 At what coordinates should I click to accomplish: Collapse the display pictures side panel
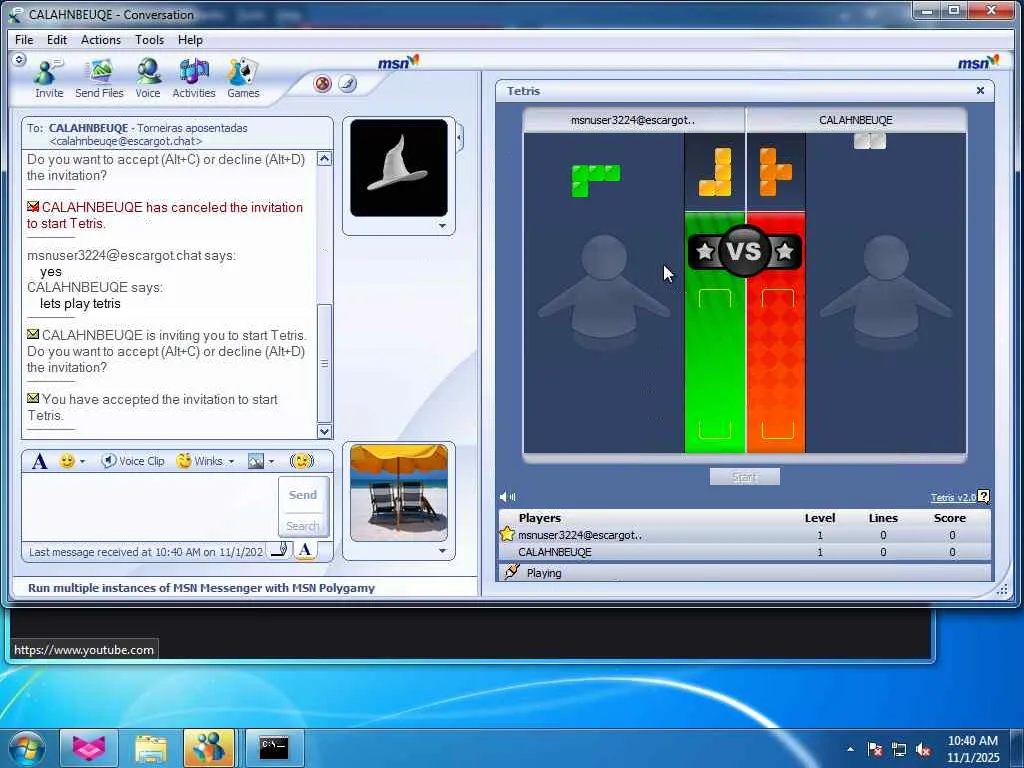pyautogui.click(x=460, y=138)
